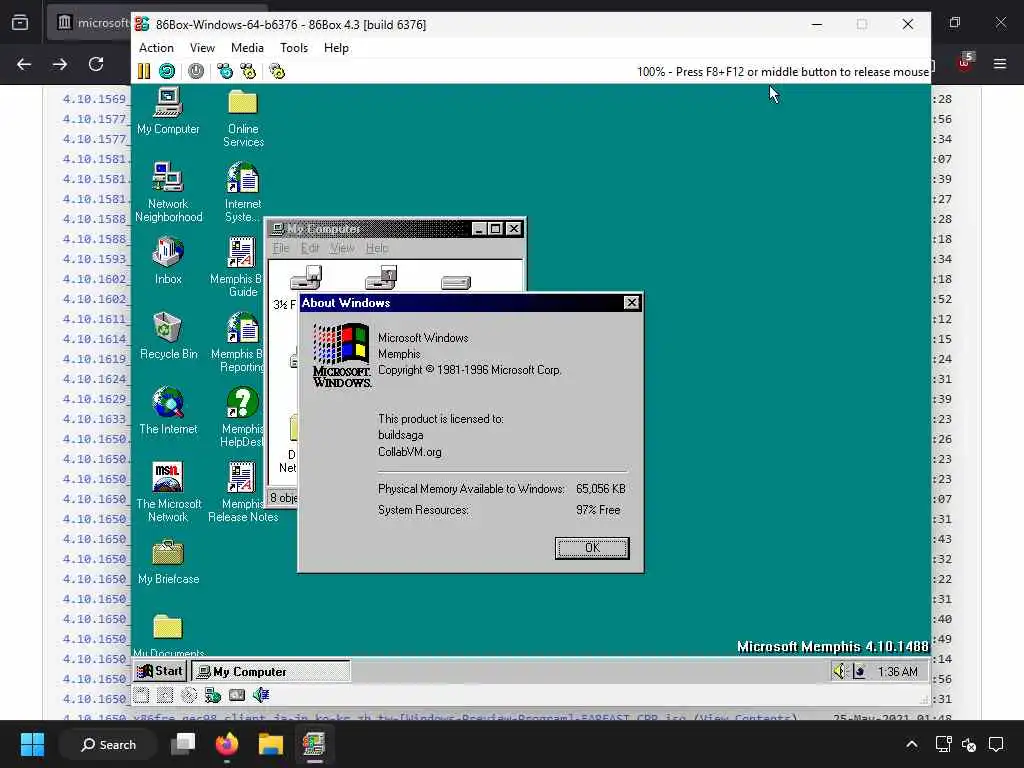Image resolution: width=1024 pixels, height=768 pixels.
Task: Click the gray ACPI shutdown power icon
Action: (x=196, y=71)
